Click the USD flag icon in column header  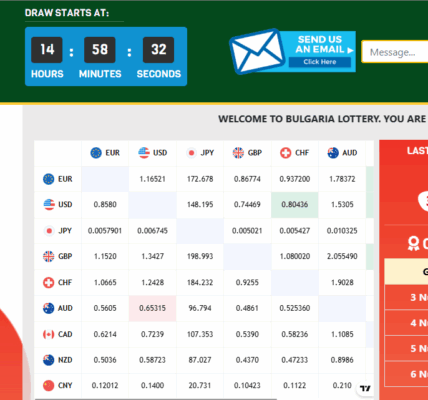(144, 153)
